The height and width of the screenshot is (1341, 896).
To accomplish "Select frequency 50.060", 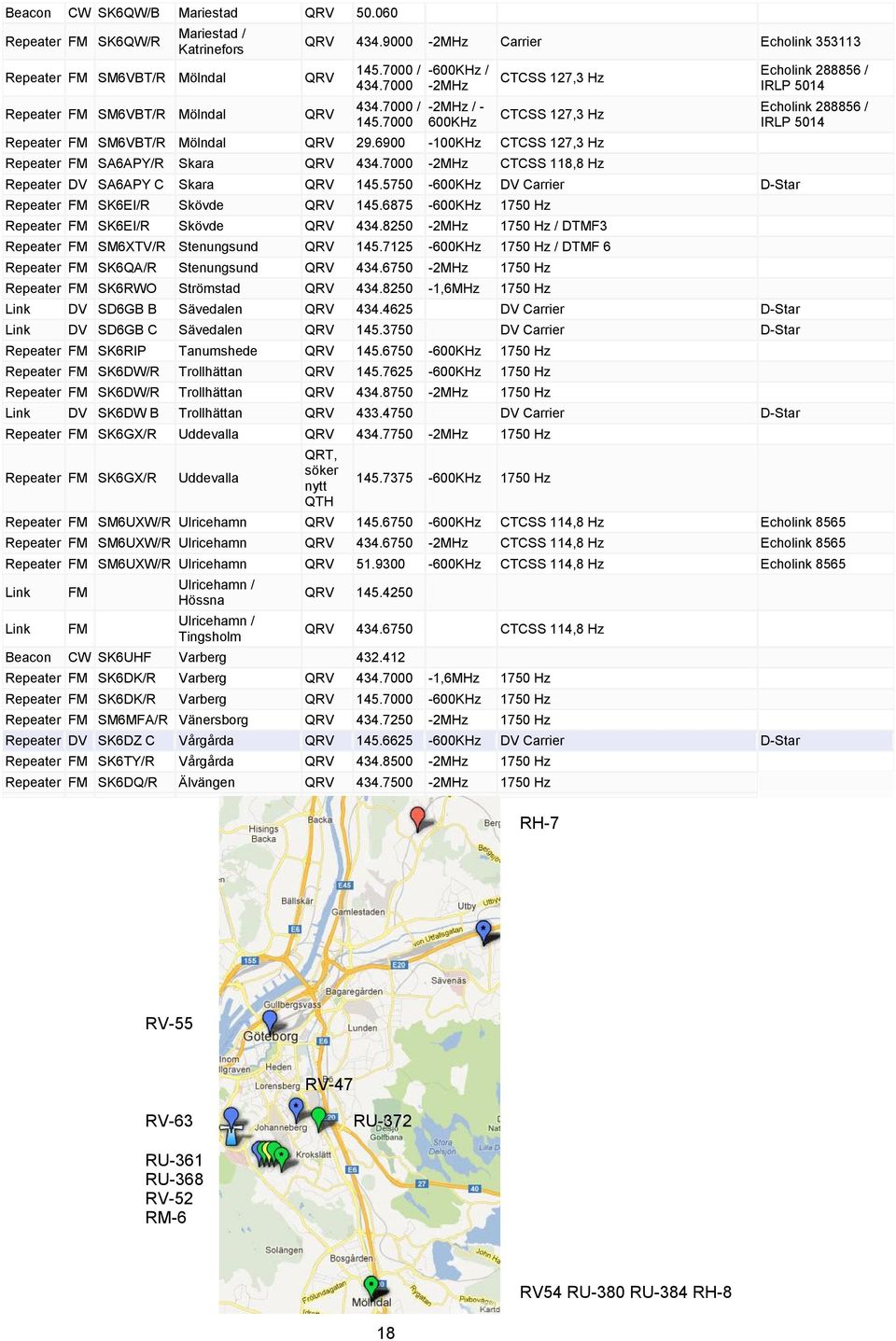I will [x=377, y=13].
